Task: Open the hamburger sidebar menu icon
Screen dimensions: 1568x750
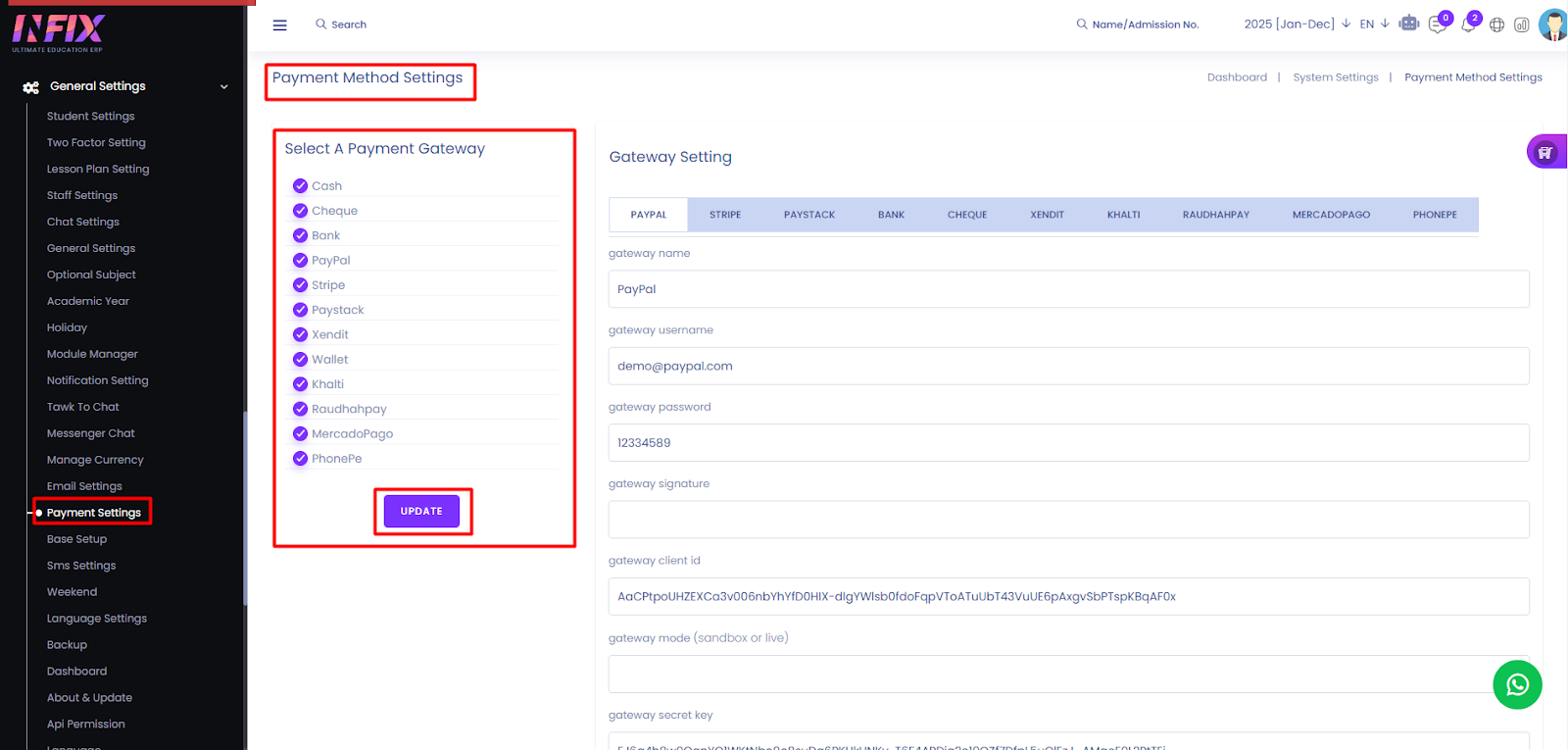Action: coord(279,25)
